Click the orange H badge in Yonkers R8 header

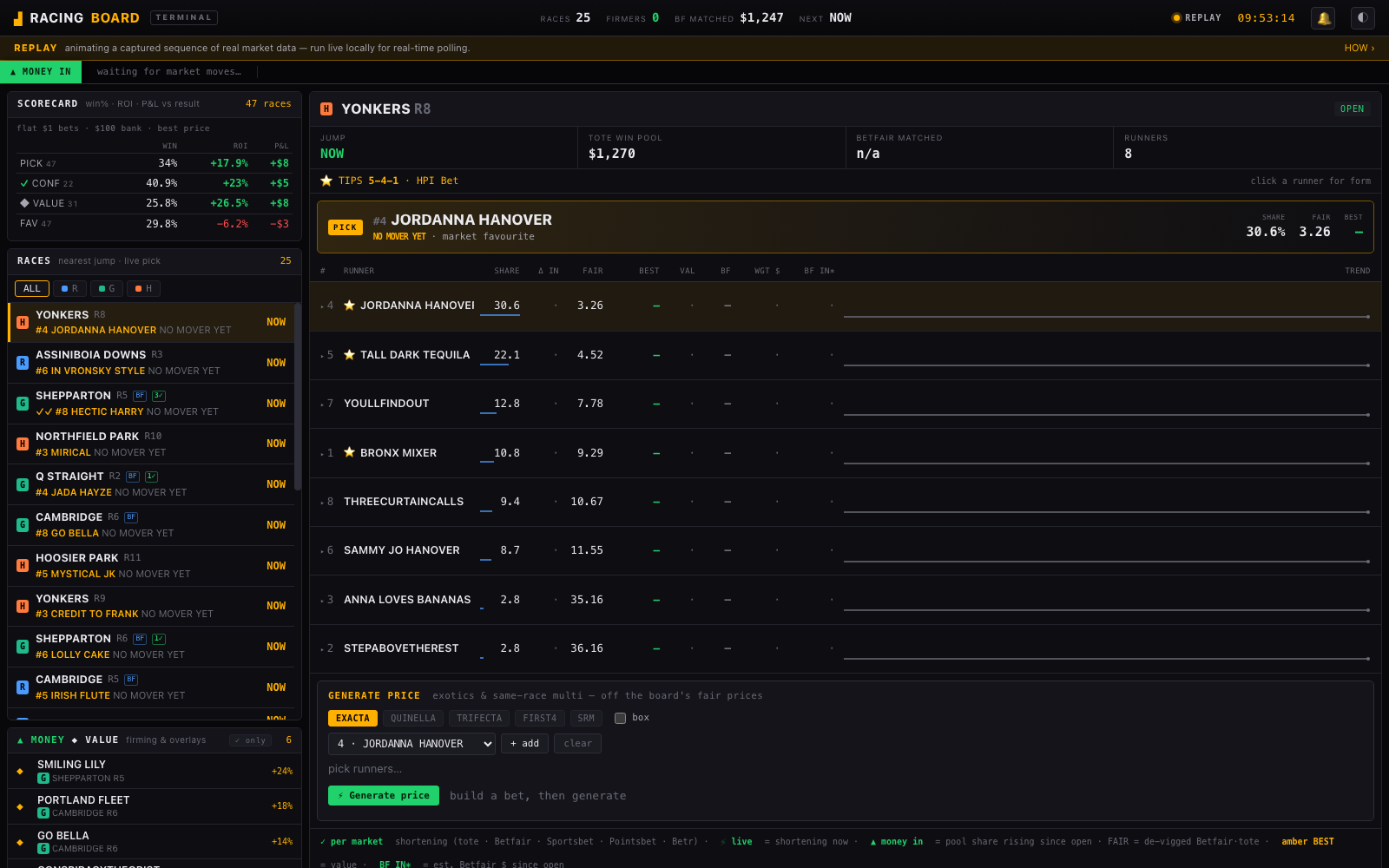tap(326, 109)
